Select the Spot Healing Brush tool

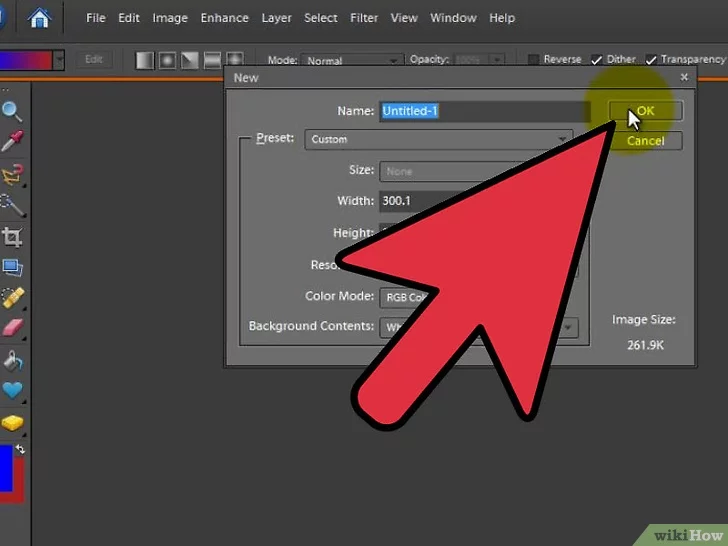click(x=13, y=298)
